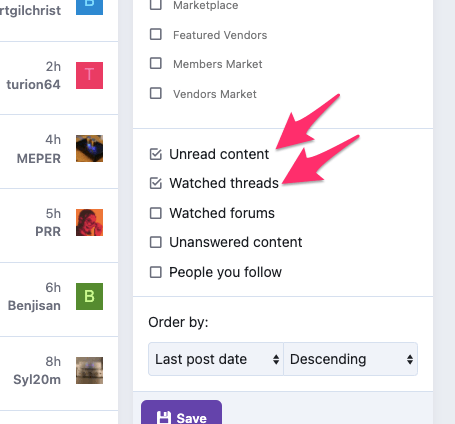Open turion64's profile link
This screenshot has height=424, width=455.
(33, 84)
